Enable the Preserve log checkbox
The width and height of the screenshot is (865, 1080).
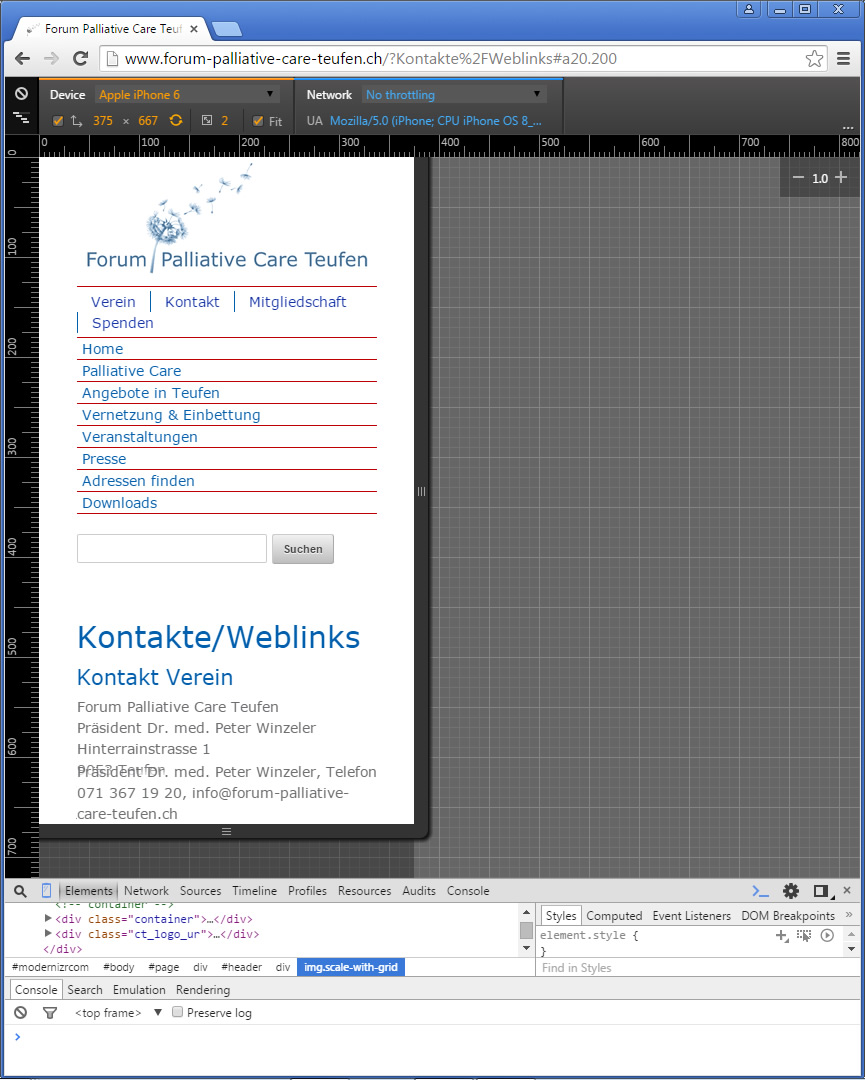click(178, 1013)
